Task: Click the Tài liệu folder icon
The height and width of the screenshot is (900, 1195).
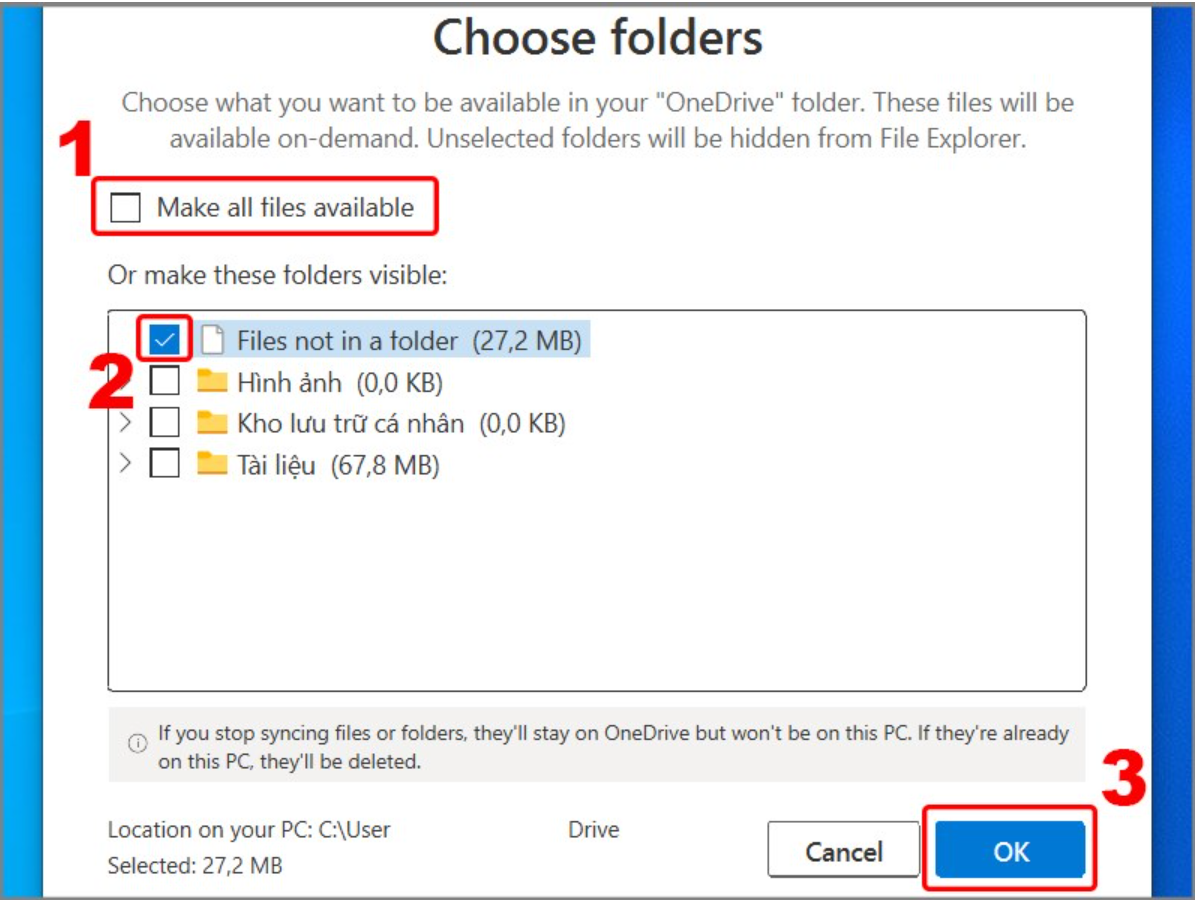Action: (x=212, y=463)
